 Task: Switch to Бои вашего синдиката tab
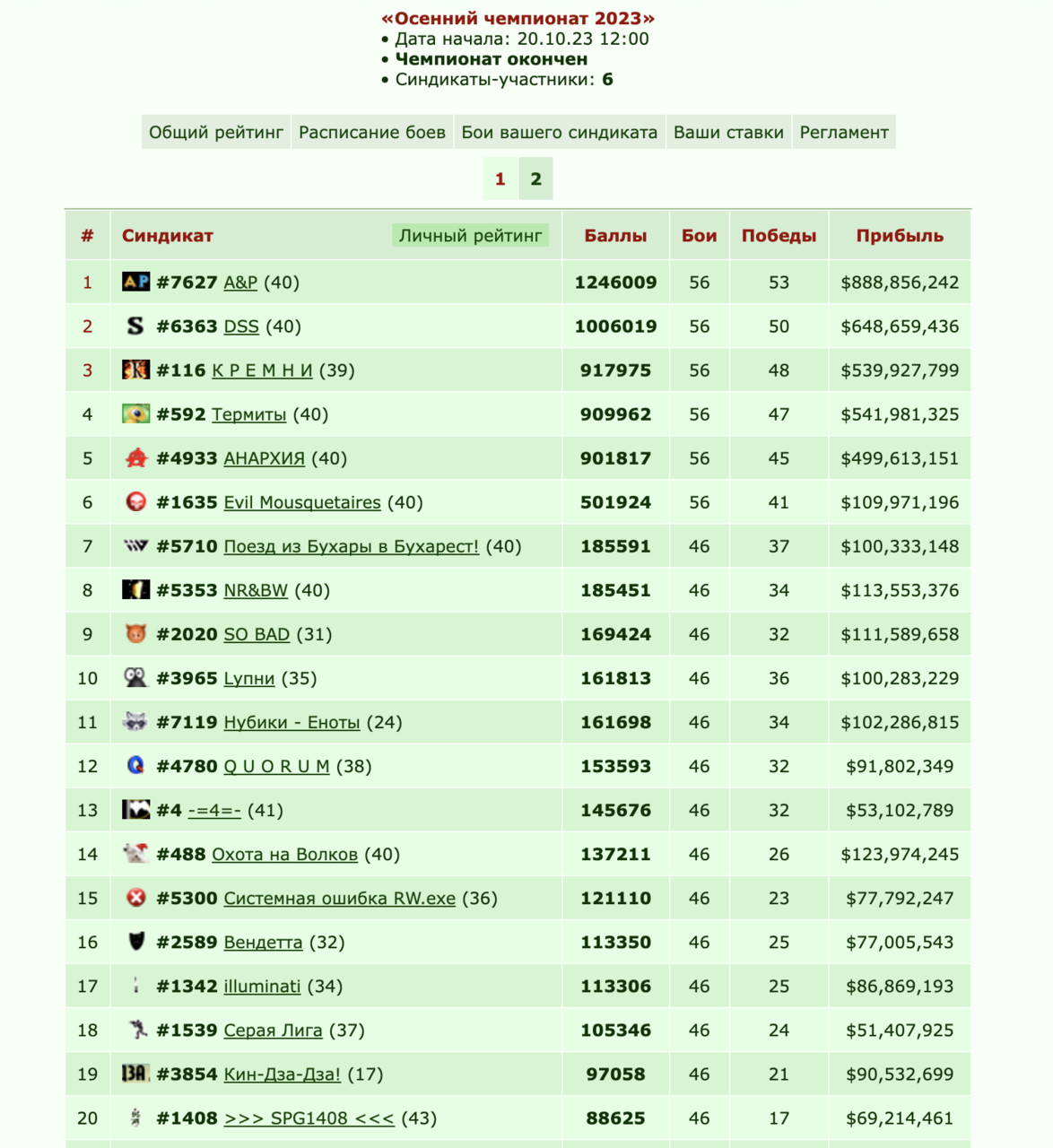pos(560,133)
